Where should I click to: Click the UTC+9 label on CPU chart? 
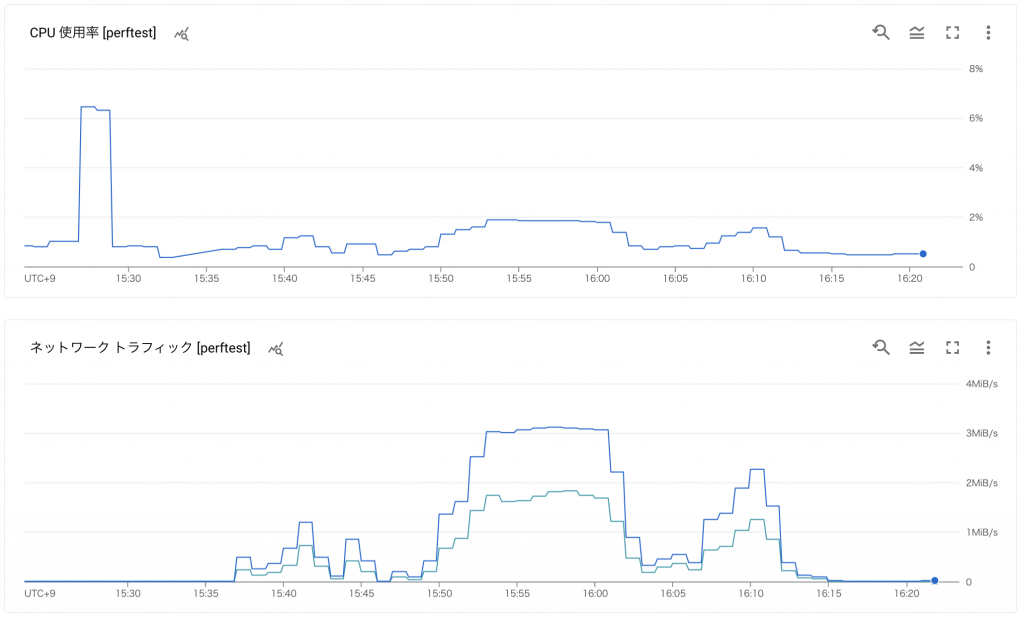click(40, 280)
